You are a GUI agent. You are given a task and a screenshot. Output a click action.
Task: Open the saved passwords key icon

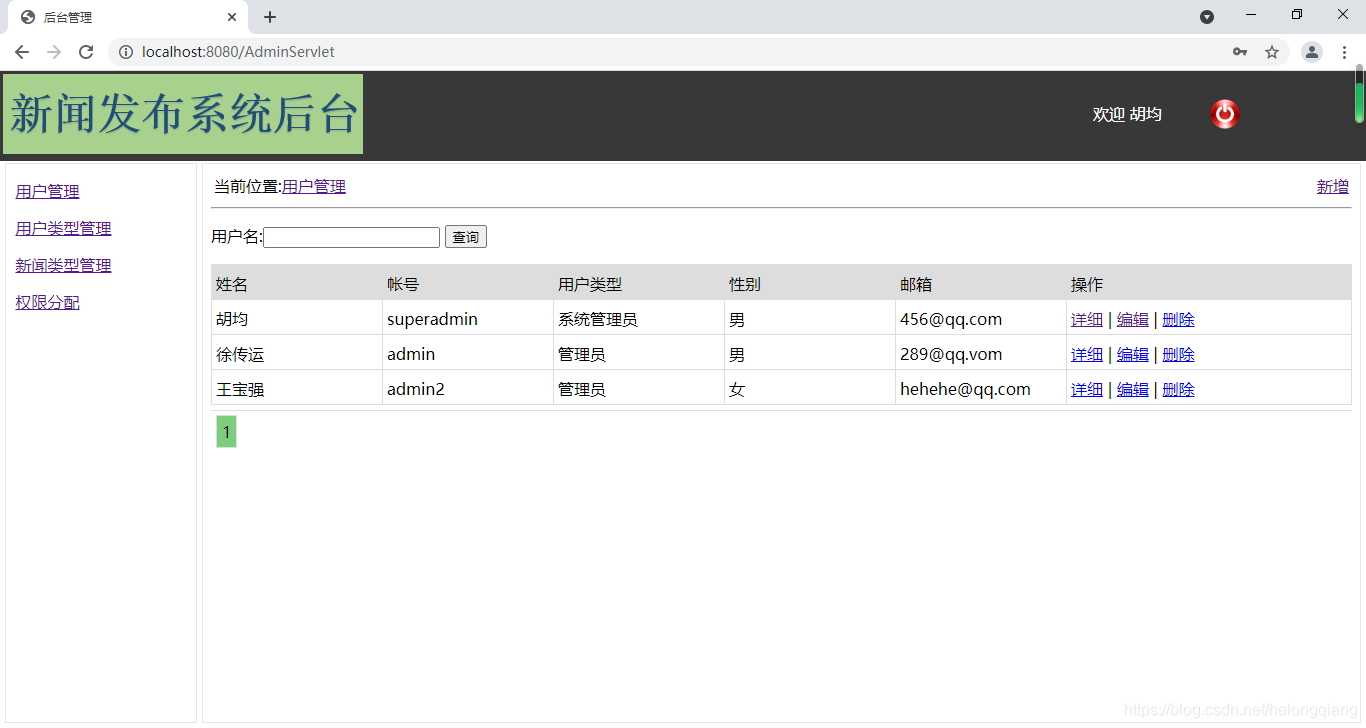coord(1239,52)
